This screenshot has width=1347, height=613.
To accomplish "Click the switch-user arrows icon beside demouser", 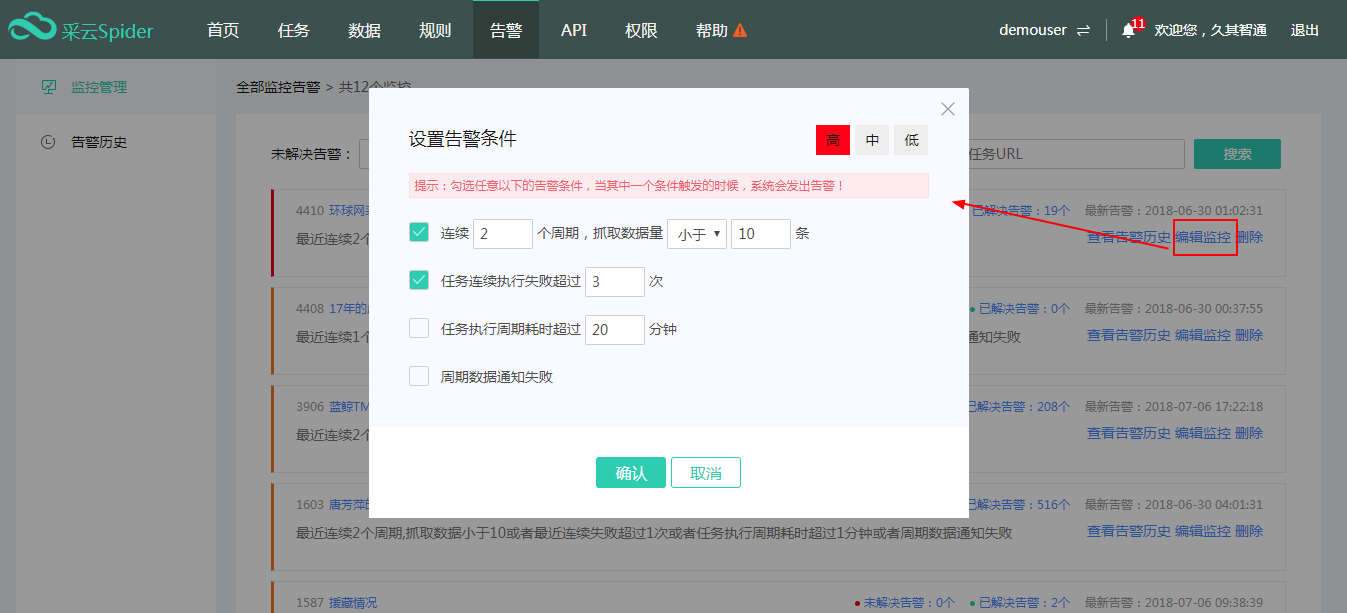I will coord(1083,31).
